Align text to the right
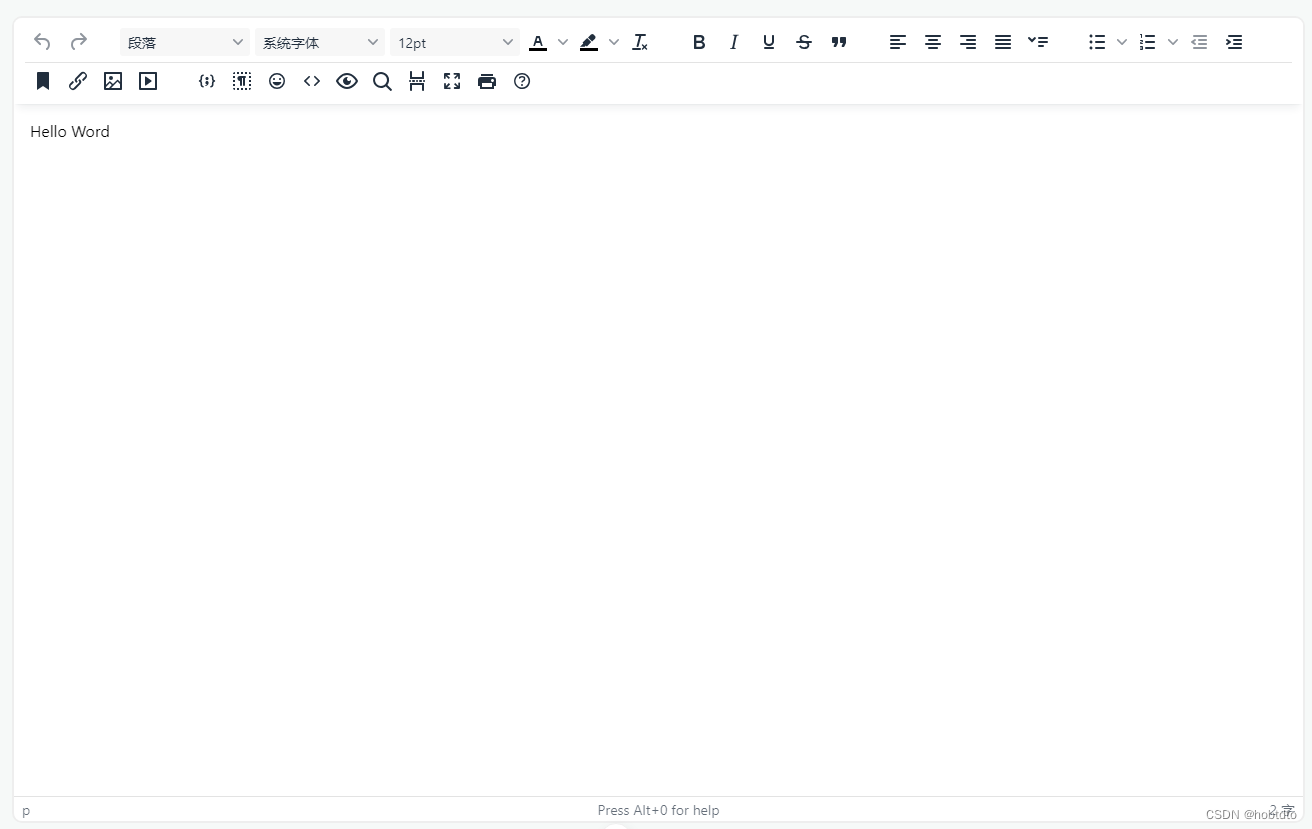1312x829 pixels. point(968,42)
